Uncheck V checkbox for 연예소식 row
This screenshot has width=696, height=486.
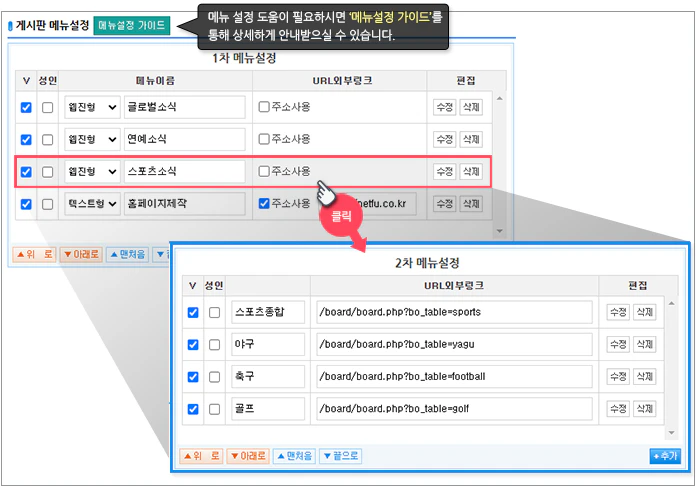(x=26, y=140)
